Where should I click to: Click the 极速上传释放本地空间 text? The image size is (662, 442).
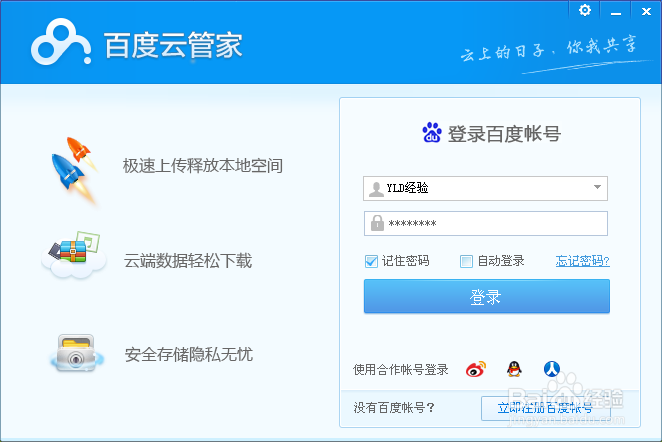click(203, 165)
